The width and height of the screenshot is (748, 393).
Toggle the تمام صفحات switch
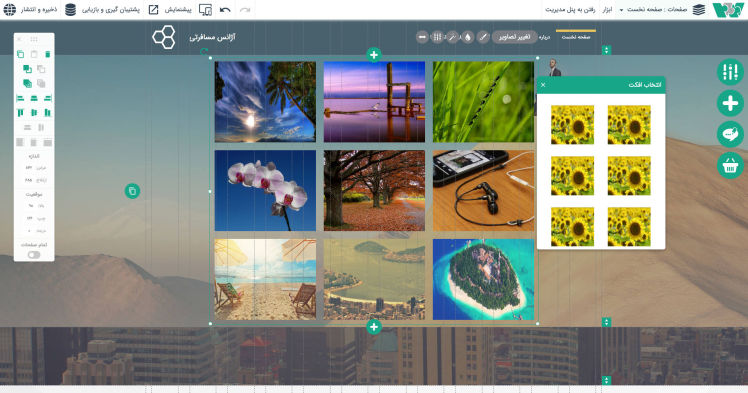(34, 255)
